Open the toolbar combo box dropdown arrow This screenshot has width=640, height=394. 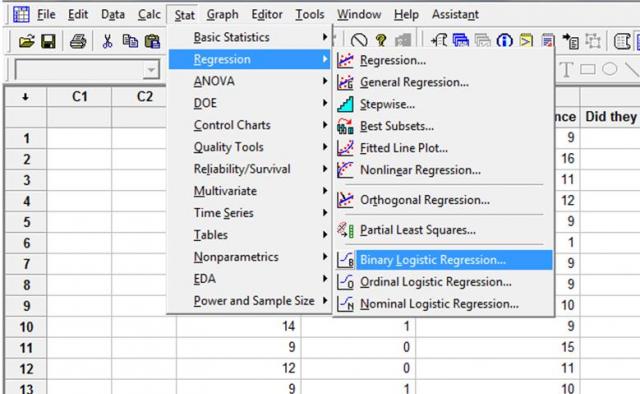point(151,70)
